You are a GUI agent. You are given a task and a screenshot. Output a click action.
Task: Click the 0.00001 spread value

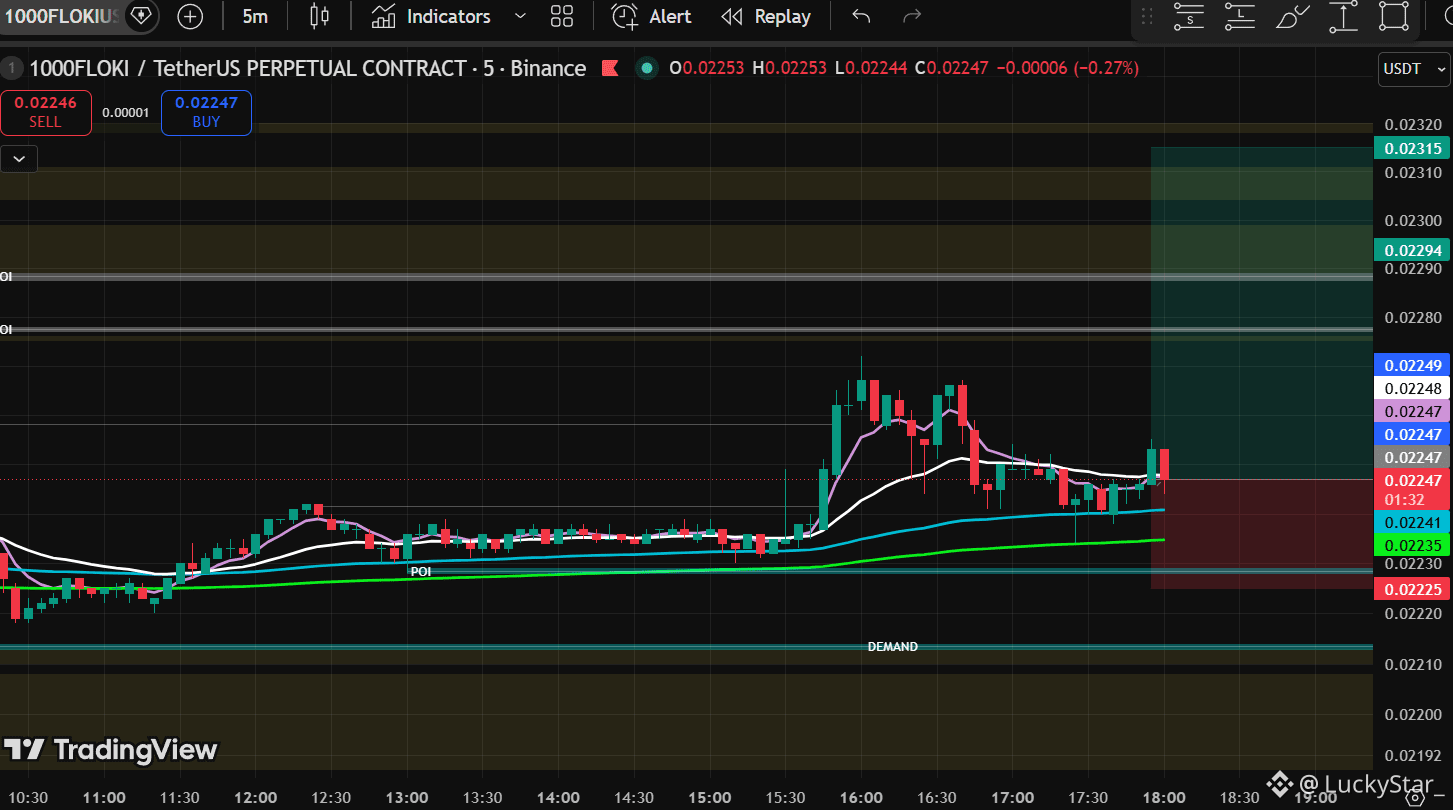126,113
